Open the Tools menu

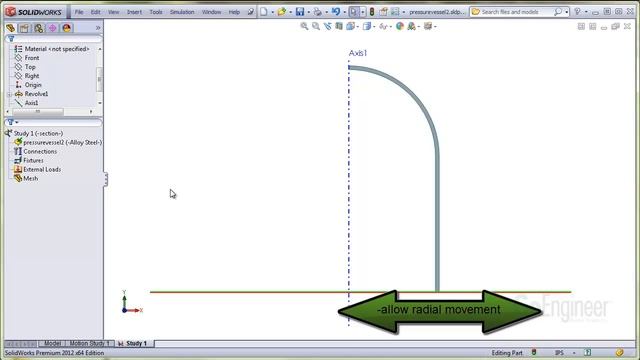coord(156,12)
